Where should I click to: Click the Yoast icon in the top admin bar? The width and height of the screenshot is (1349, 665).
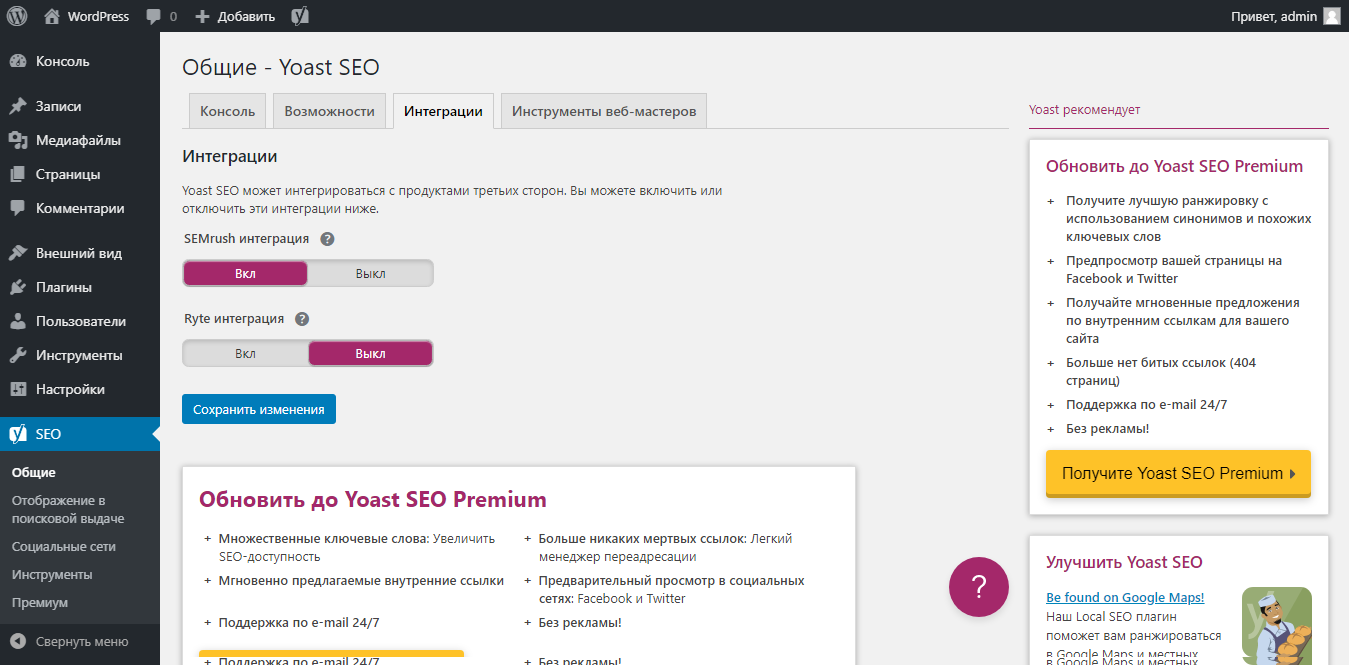pos(299,15)
